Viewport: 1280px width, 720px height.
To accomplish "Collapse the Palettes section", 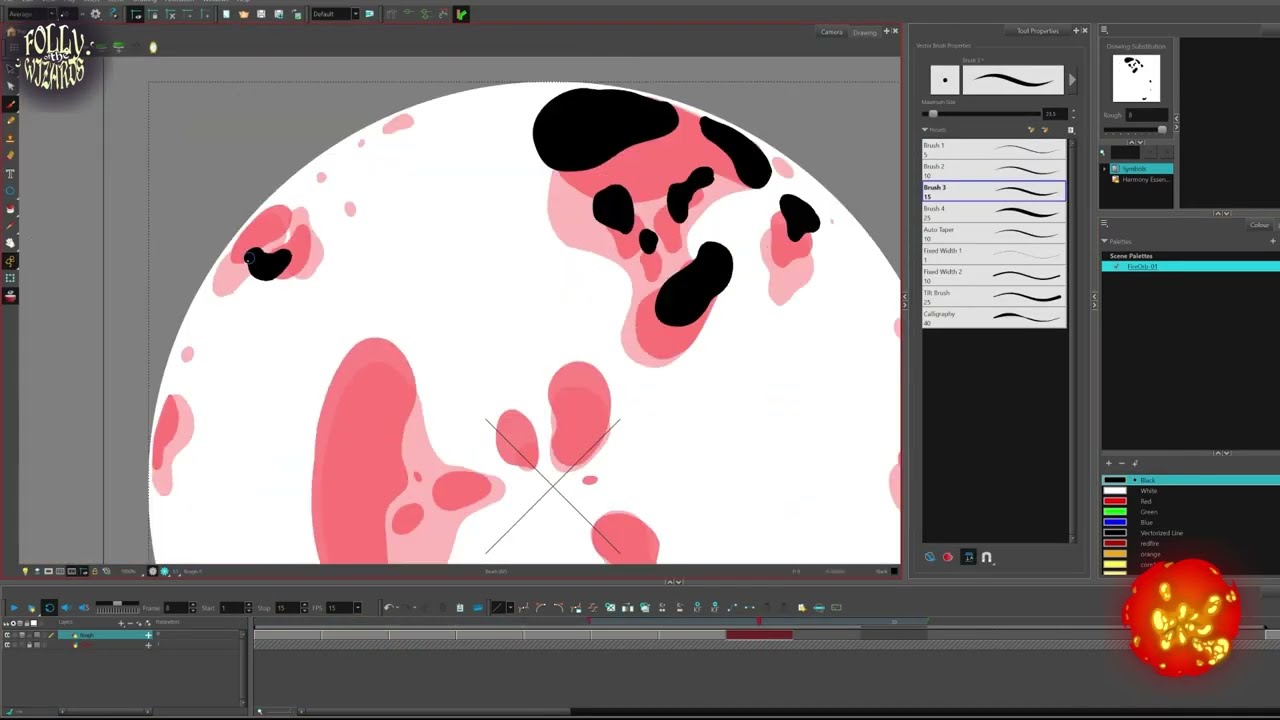I will (x=1105, y=241).
